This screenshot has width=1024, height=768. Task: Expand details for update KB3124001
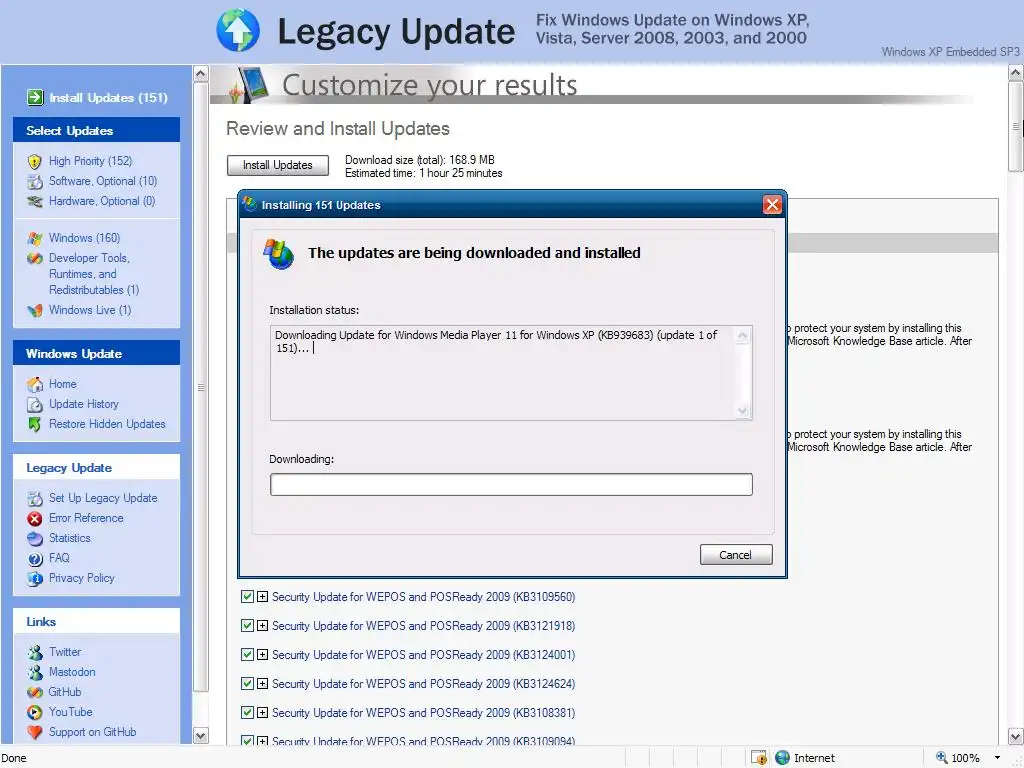pos(262,654)
